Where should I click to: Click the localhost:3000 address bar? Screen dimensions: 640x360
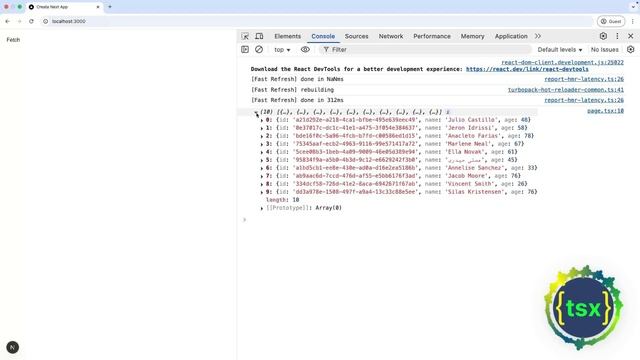pyautogui.click(x=318, y=21)
